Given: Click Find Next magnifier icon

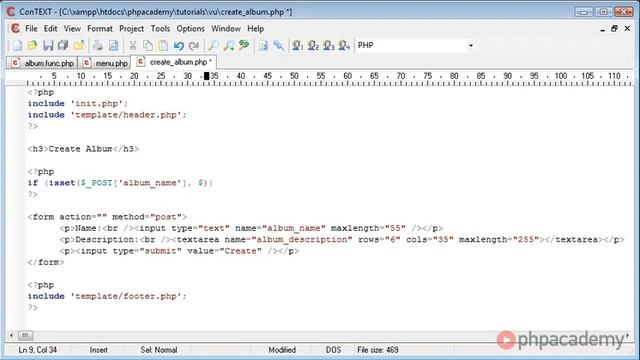Looking at the screenshot, I should pos(229,45).
